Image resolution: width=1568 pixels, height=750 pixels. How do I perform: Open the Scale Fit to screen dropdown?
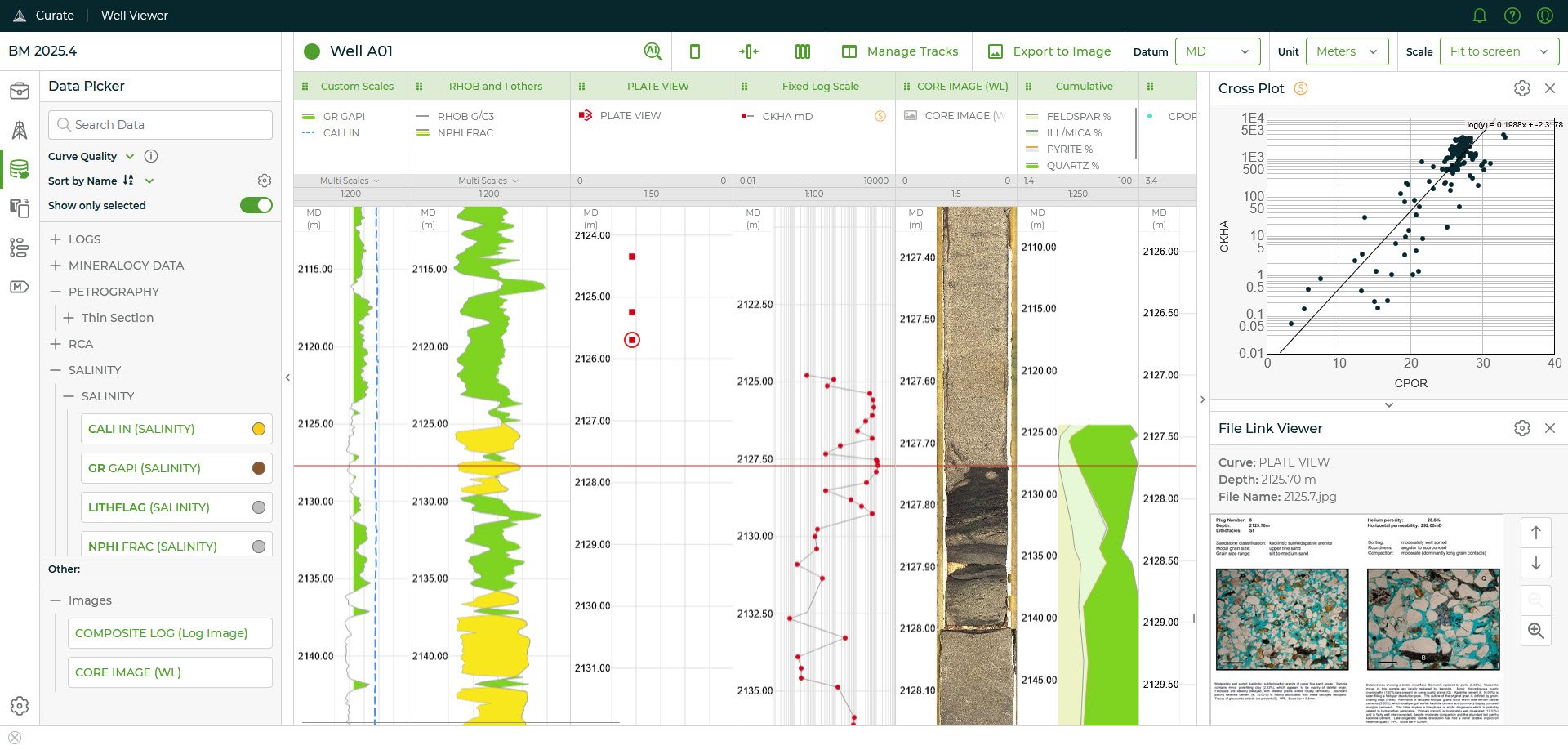pyautogui.click(x=1498, y=51)
